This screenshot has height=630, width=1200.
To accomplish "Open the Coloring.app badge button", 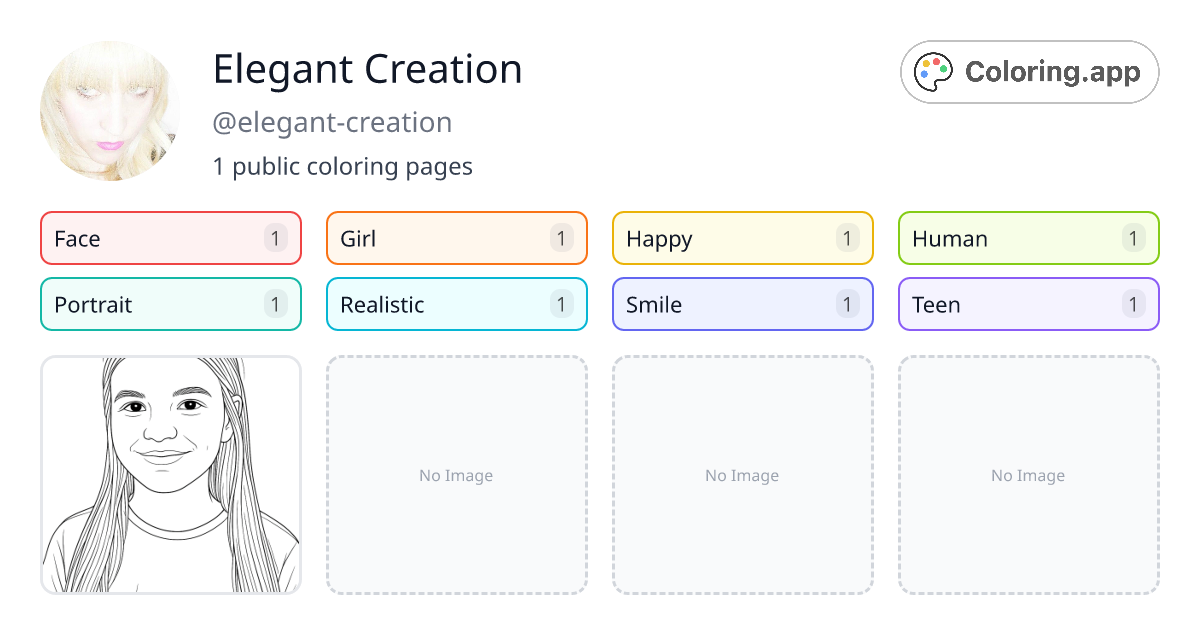I will 1030,72.
